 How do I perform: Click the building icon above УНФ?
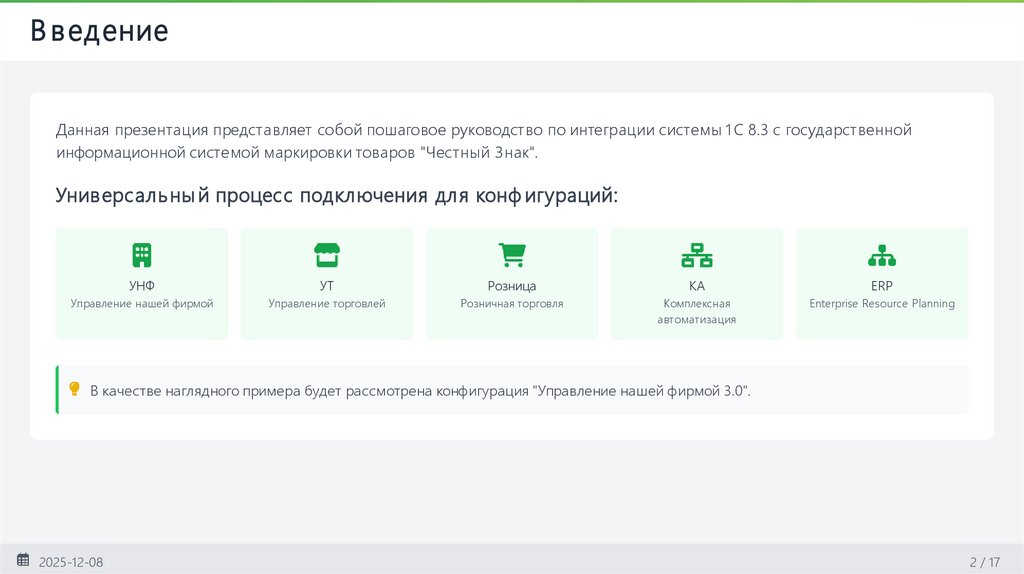(142, 255)
